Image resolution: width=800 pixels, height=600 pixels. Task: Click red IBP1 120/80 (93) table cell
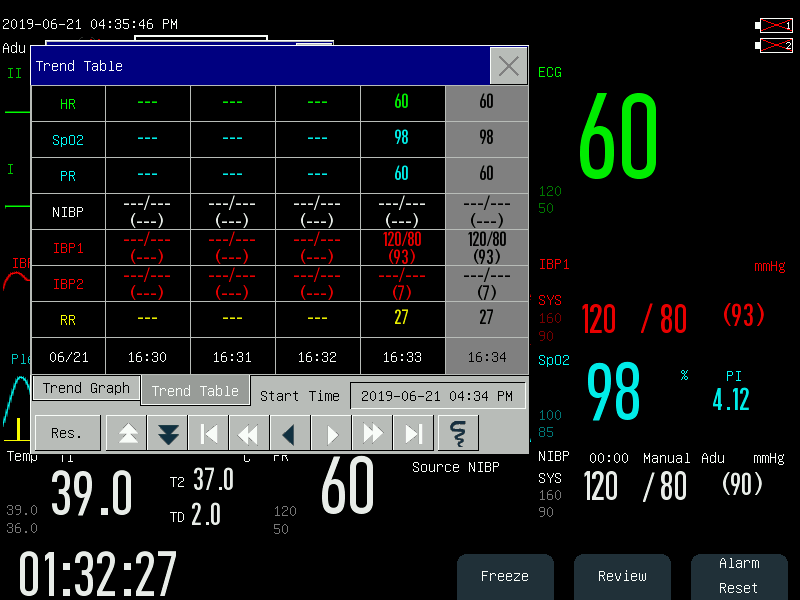click(403, 248)
